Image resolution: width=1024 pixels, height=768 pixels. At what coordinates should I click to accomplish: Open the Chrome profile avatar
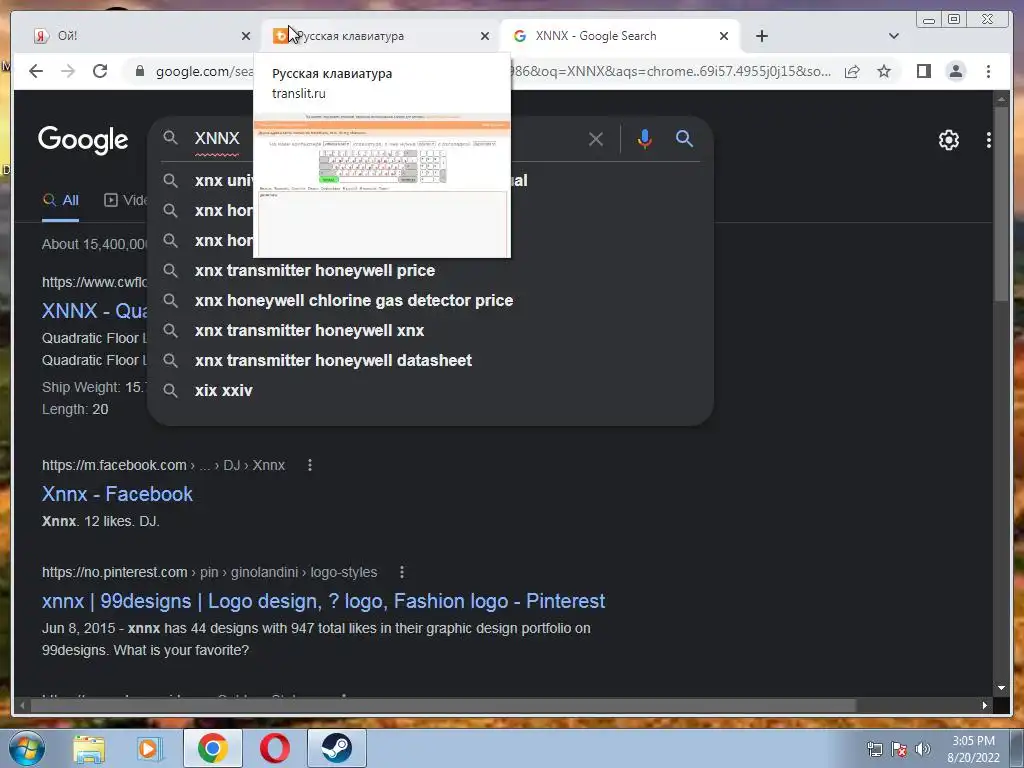point(955,71)
